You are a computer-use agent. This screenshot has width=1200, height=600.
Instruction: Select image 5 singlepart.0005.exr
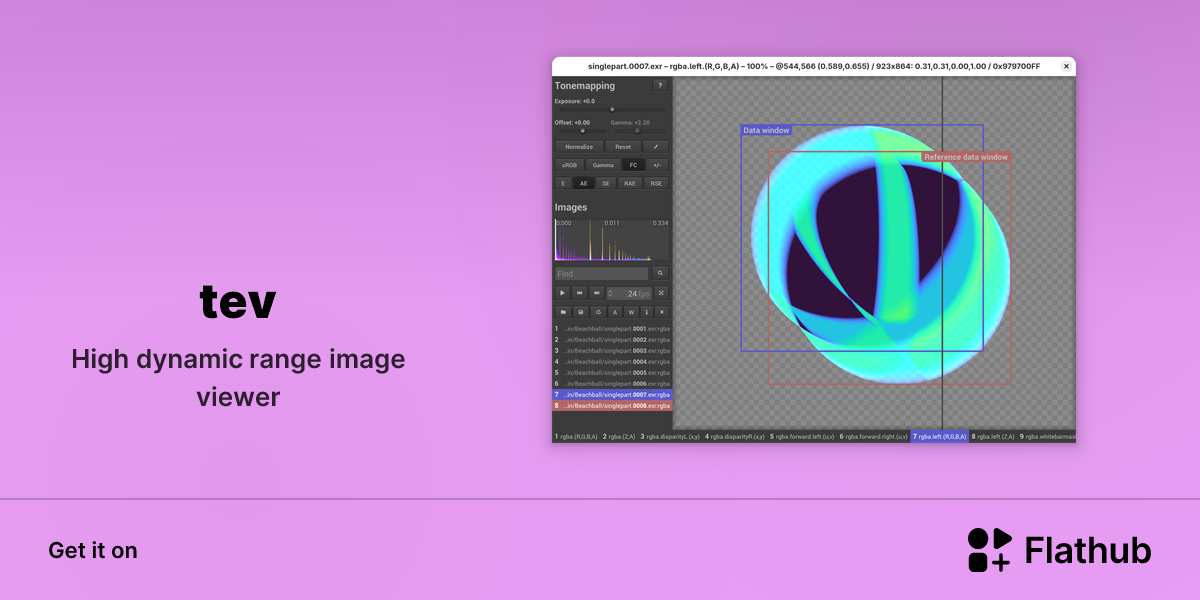pos(612,372)
